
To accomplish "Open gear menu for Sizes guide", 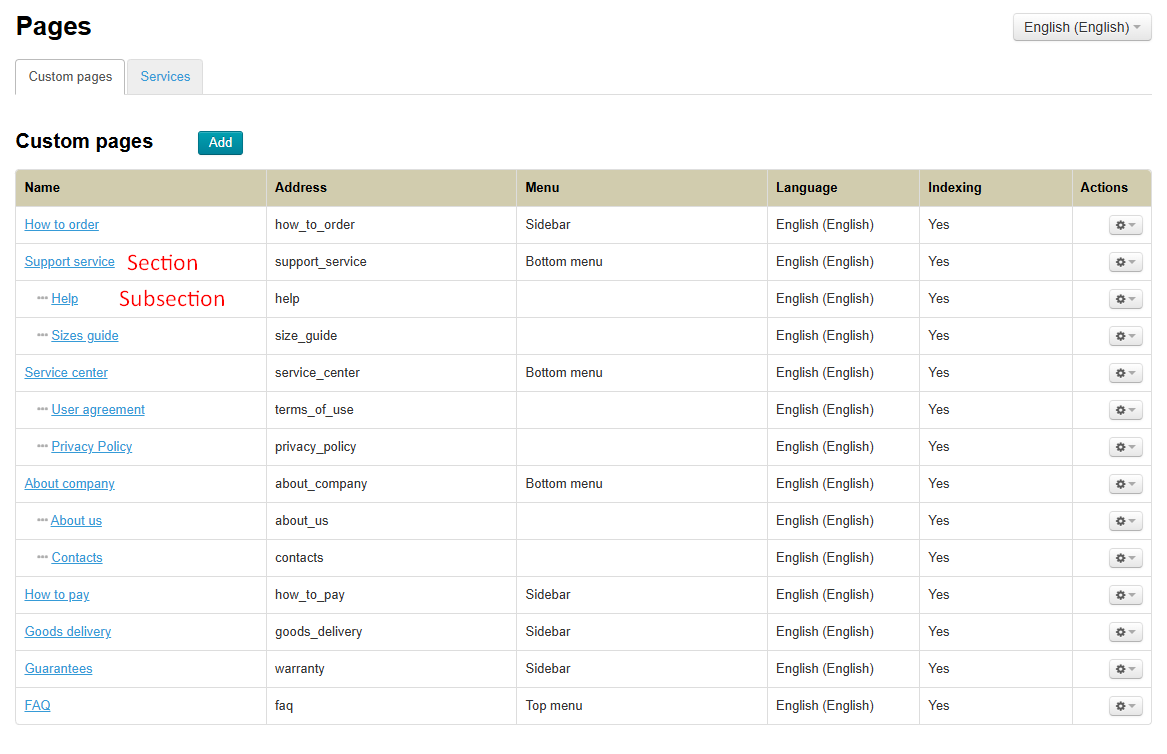I will [1125, 336].
